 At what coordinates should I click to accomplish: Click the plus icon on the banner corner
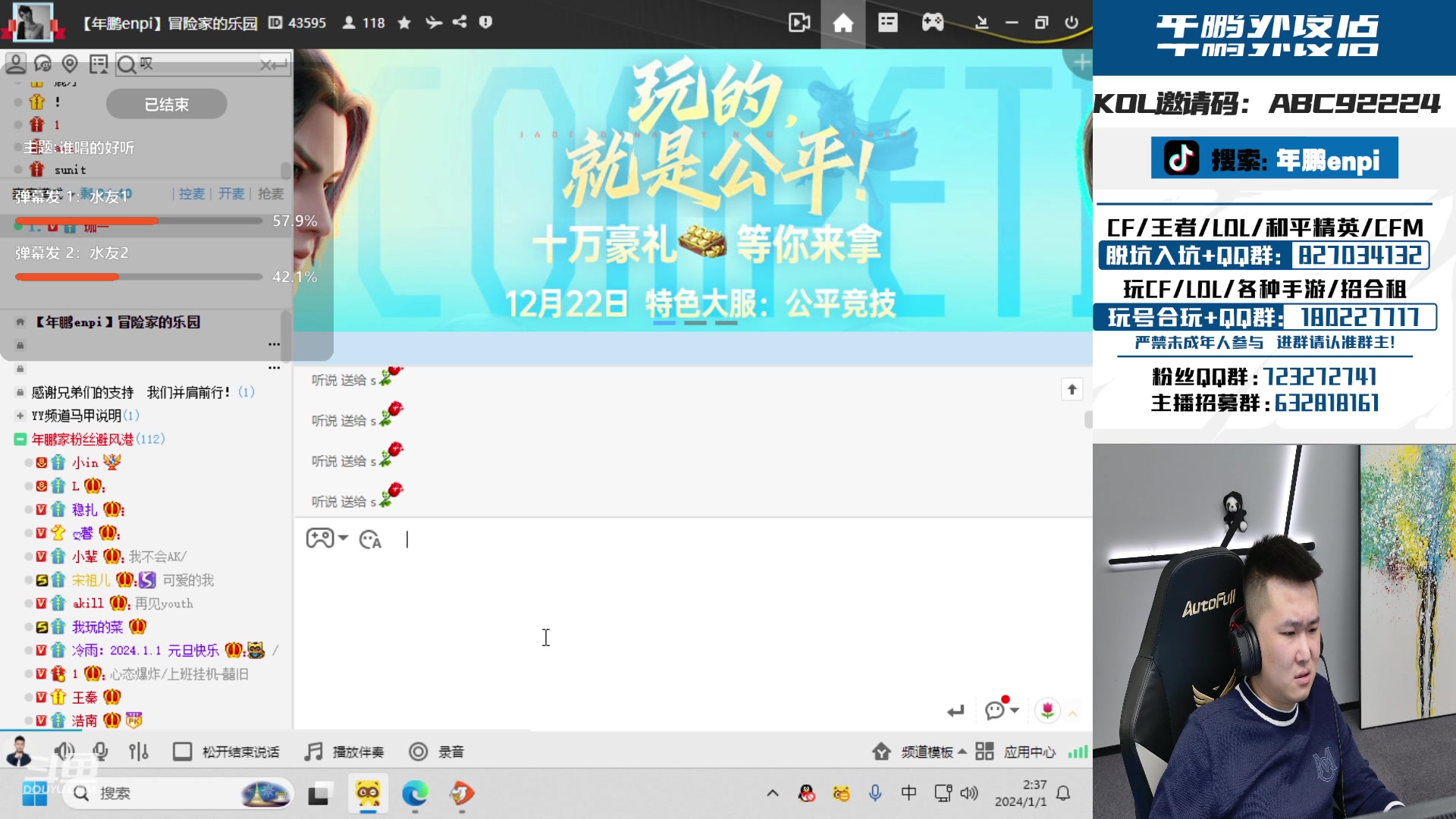click(x=1082, y=62)
